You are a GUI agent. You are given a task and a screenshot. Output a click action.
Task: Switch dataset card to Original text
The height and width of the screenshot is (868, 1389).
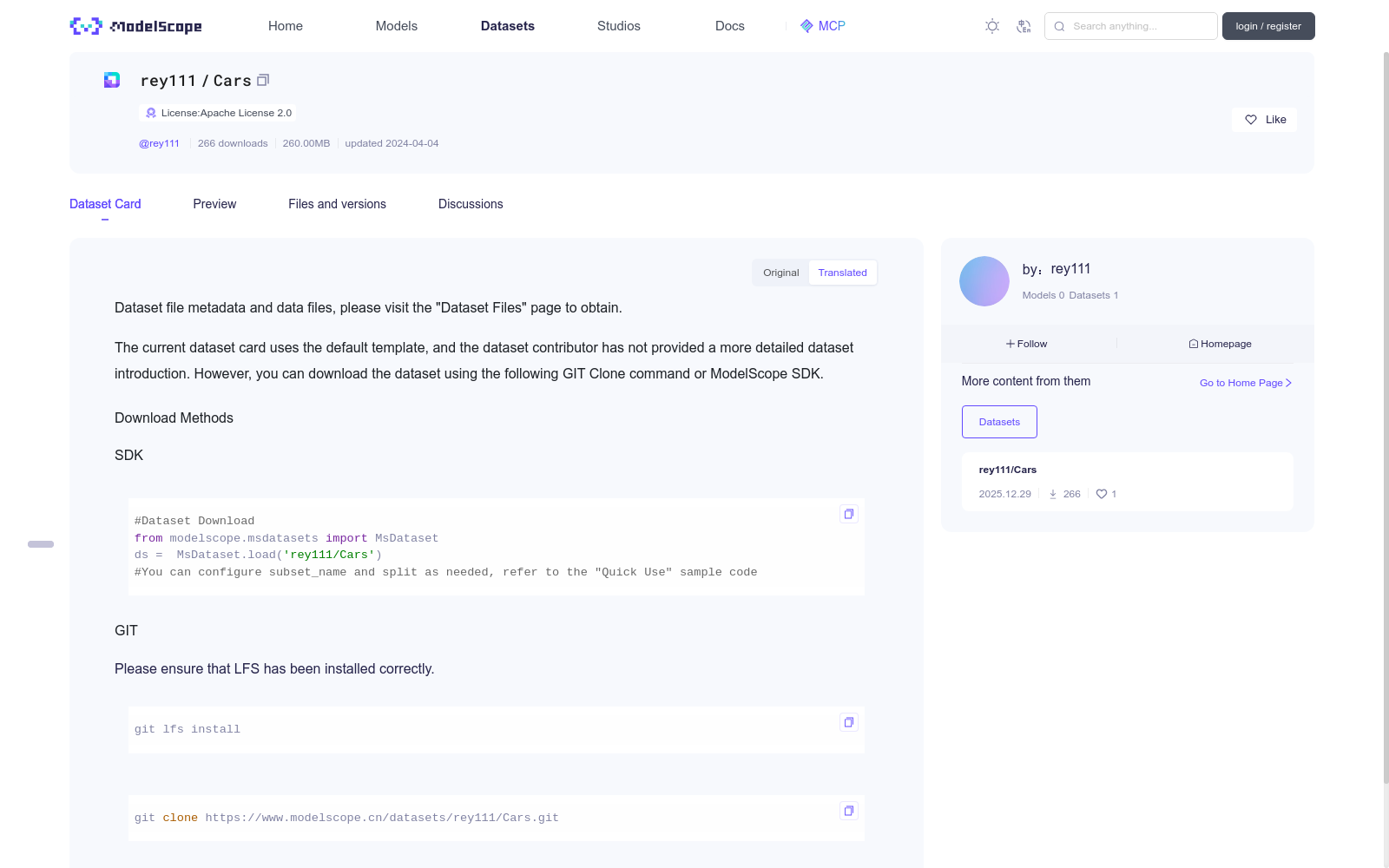click(781, 273)
